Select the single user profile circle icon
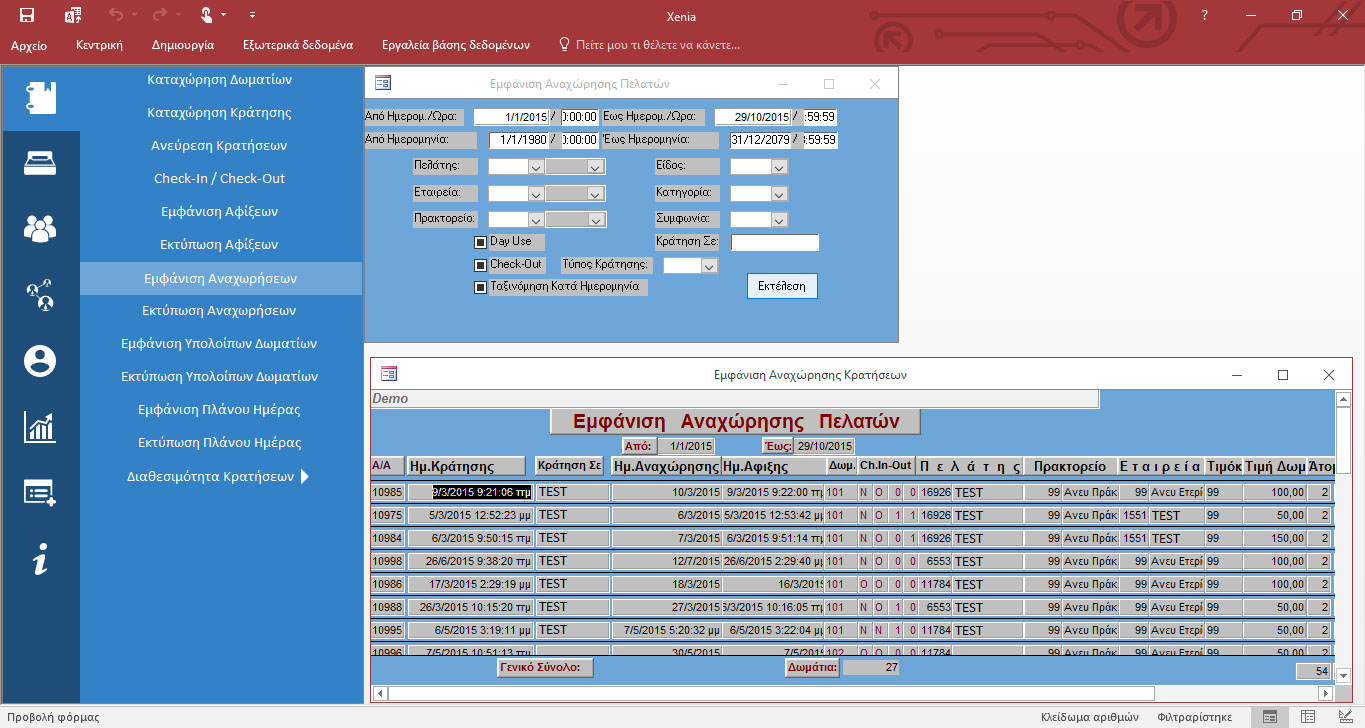 click(x=40, y=361)
